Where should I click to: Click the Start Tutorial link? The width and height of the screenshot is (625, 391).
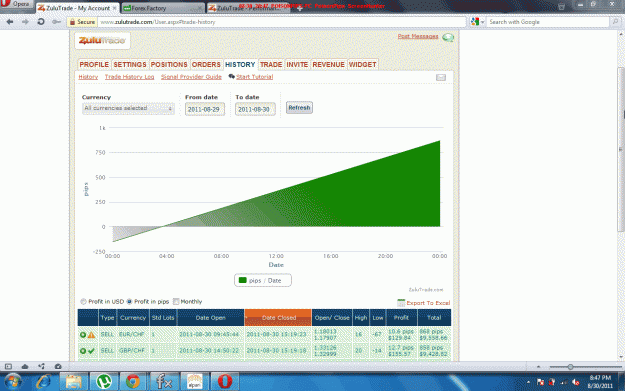point(254,77)
